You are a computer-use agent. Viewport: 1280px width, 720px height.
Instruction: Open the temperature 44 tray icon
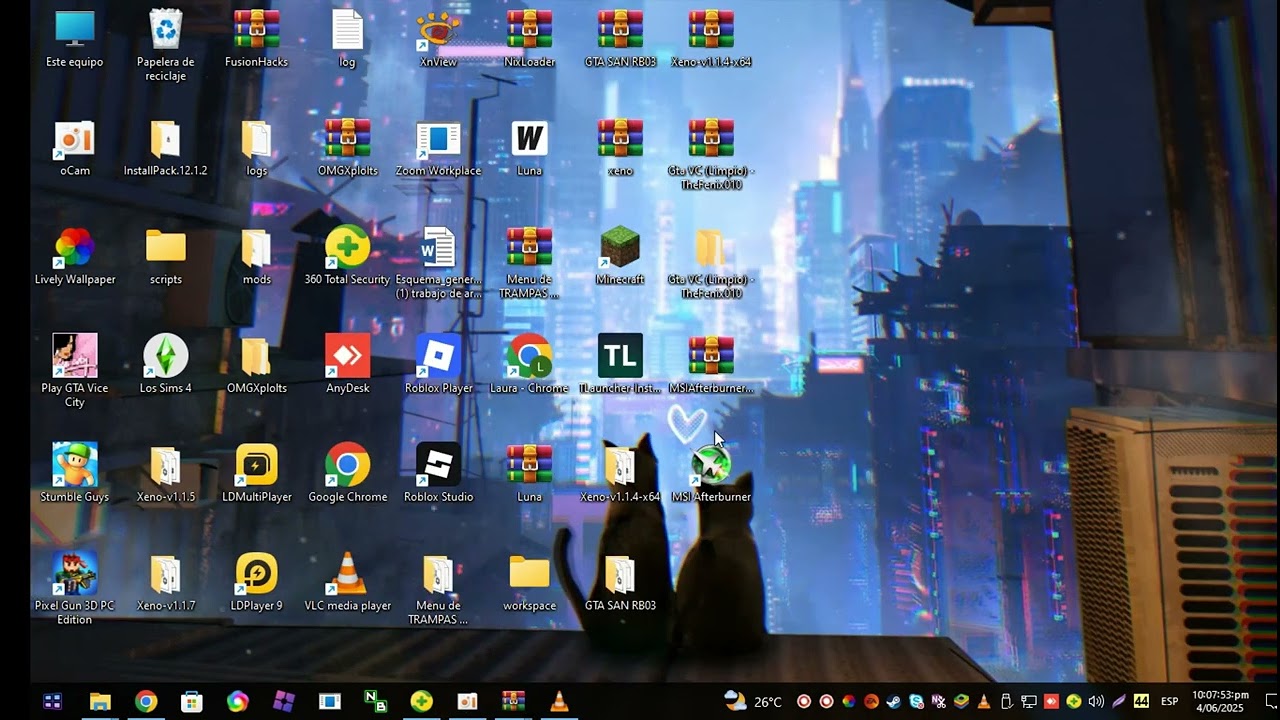click(1141, 702)
